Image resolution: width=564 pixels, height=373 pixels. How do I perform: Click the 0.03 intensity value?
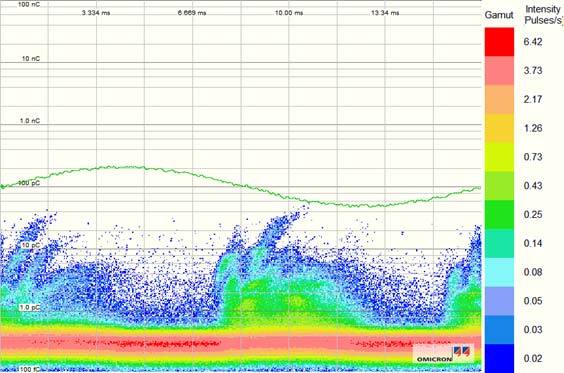tap(533, 329)
